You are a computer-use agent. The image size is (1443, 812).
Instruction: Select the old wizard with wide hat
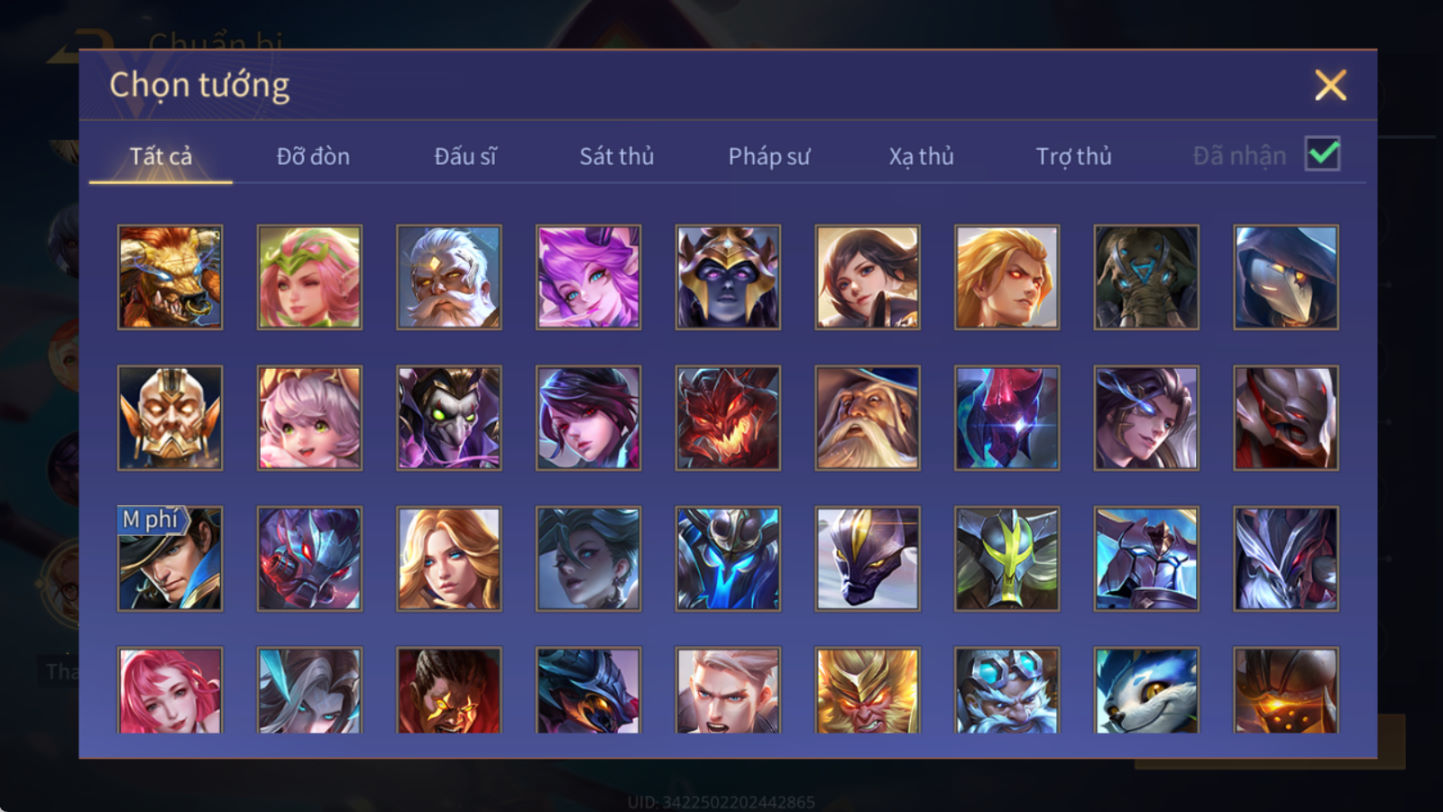coord(867,418)
